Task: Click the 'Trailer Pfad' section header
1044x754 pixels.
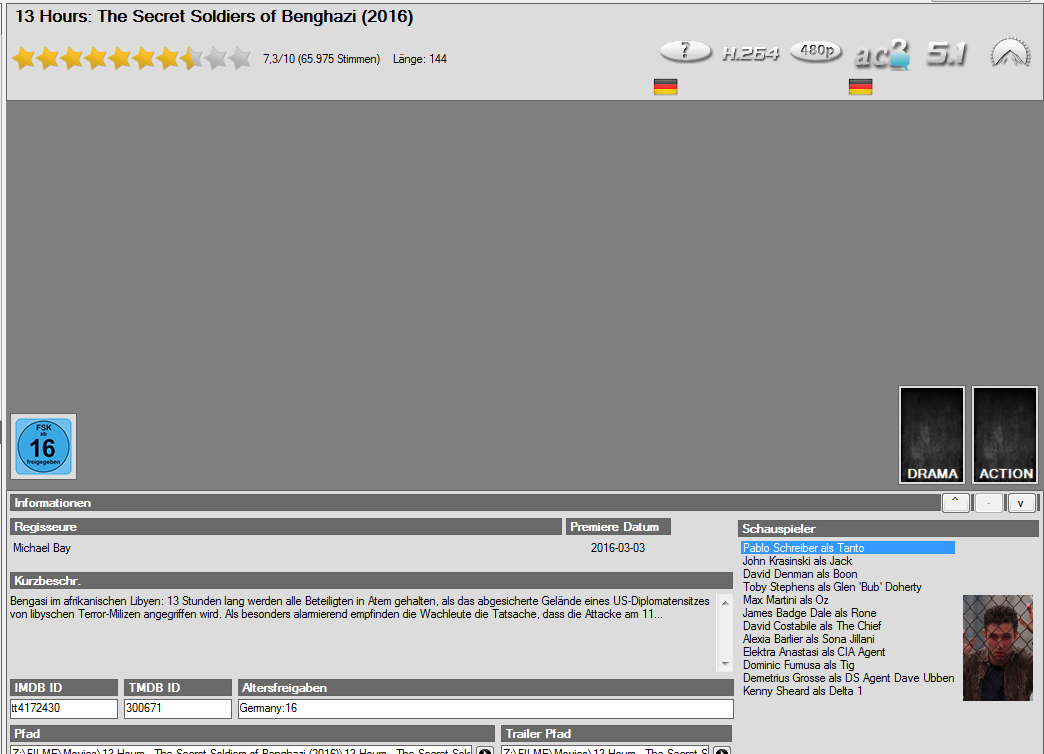Action: (617, 733)
